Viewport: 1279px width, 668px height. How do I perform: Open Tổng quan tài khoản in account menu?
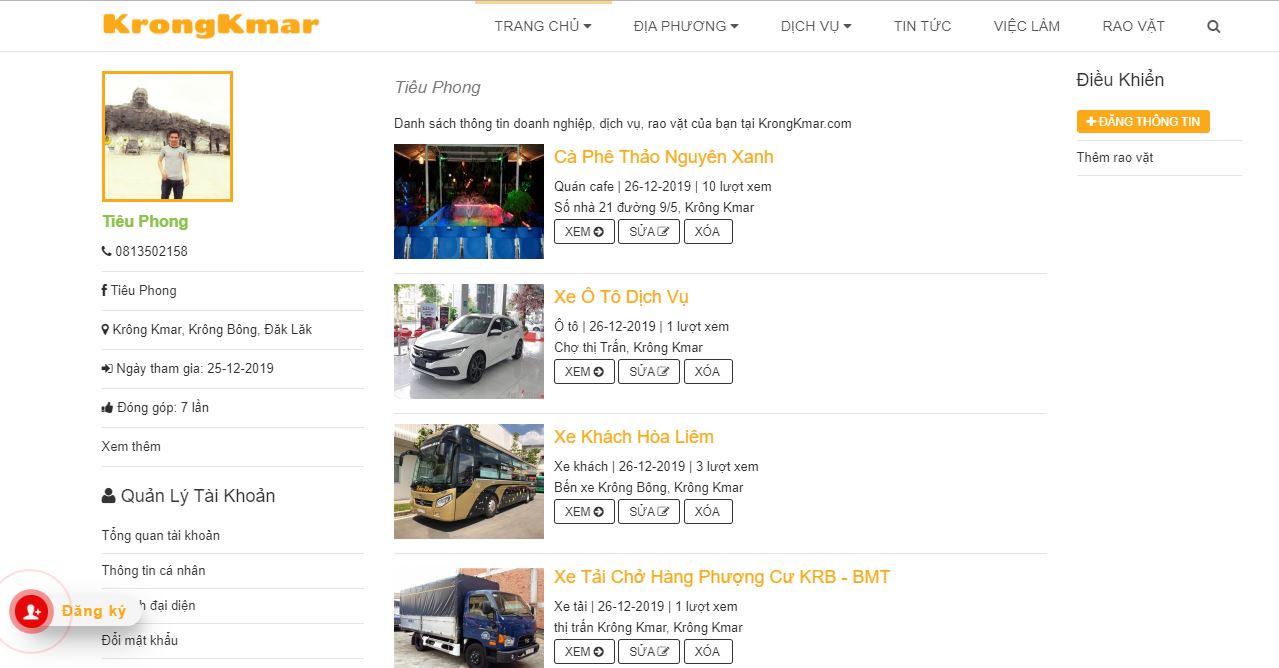coord(161,535)
